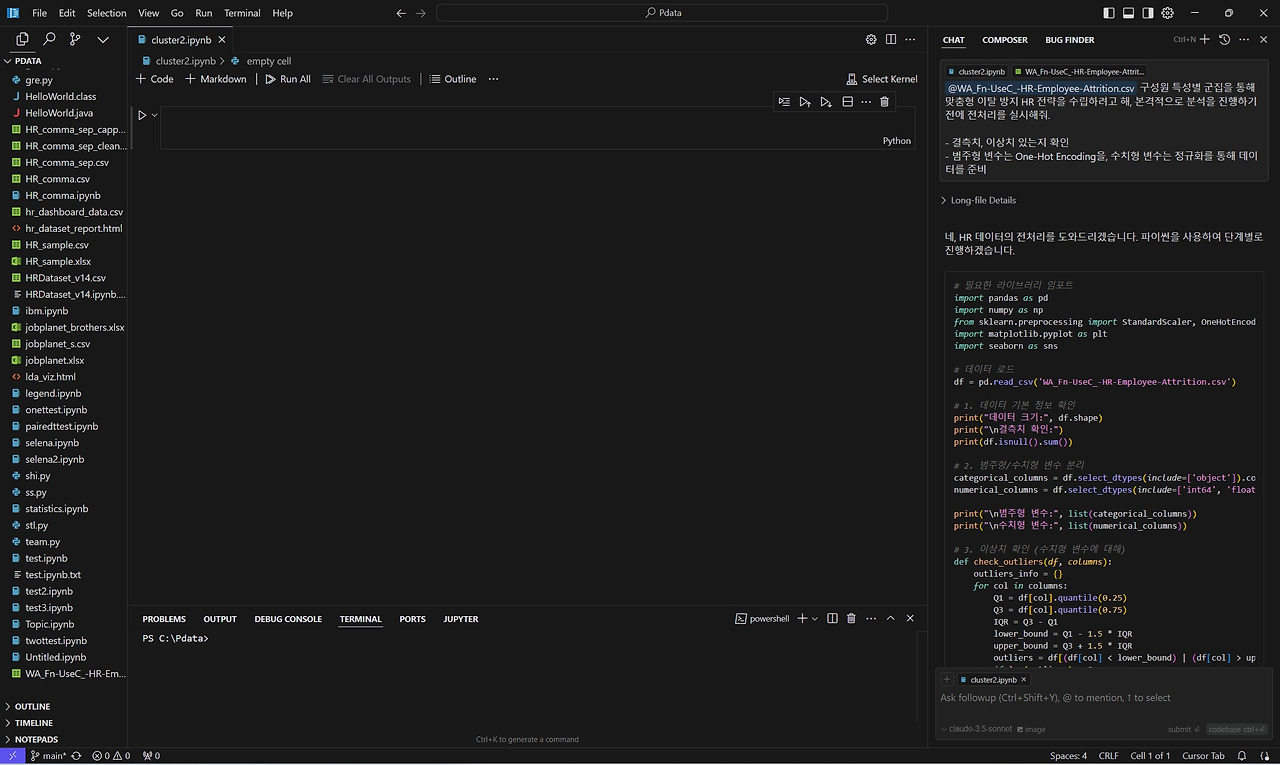Show previous chats history icon

[x=1225, y=39]
